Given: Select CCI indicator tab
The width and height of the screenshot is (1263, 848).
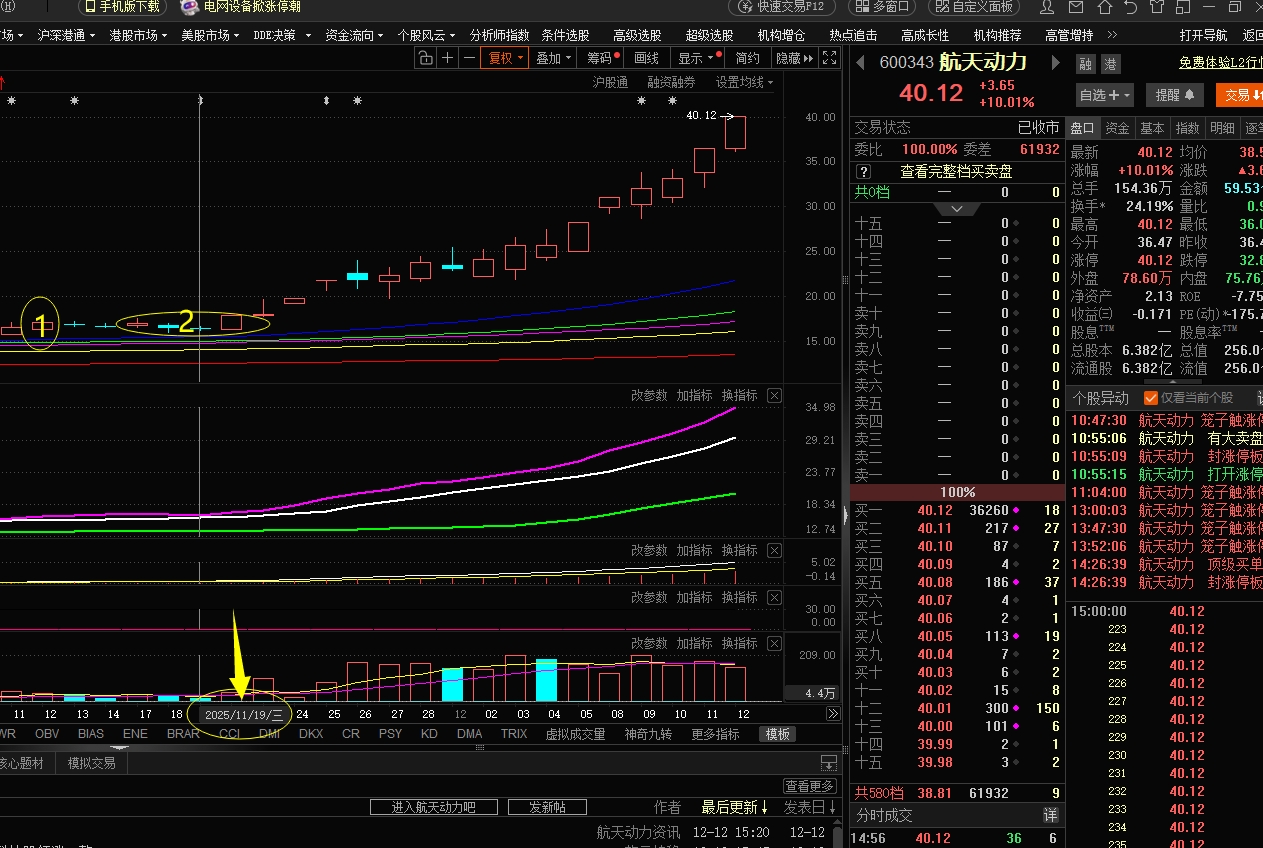Looking at the screenshot, I should point(230,734).
